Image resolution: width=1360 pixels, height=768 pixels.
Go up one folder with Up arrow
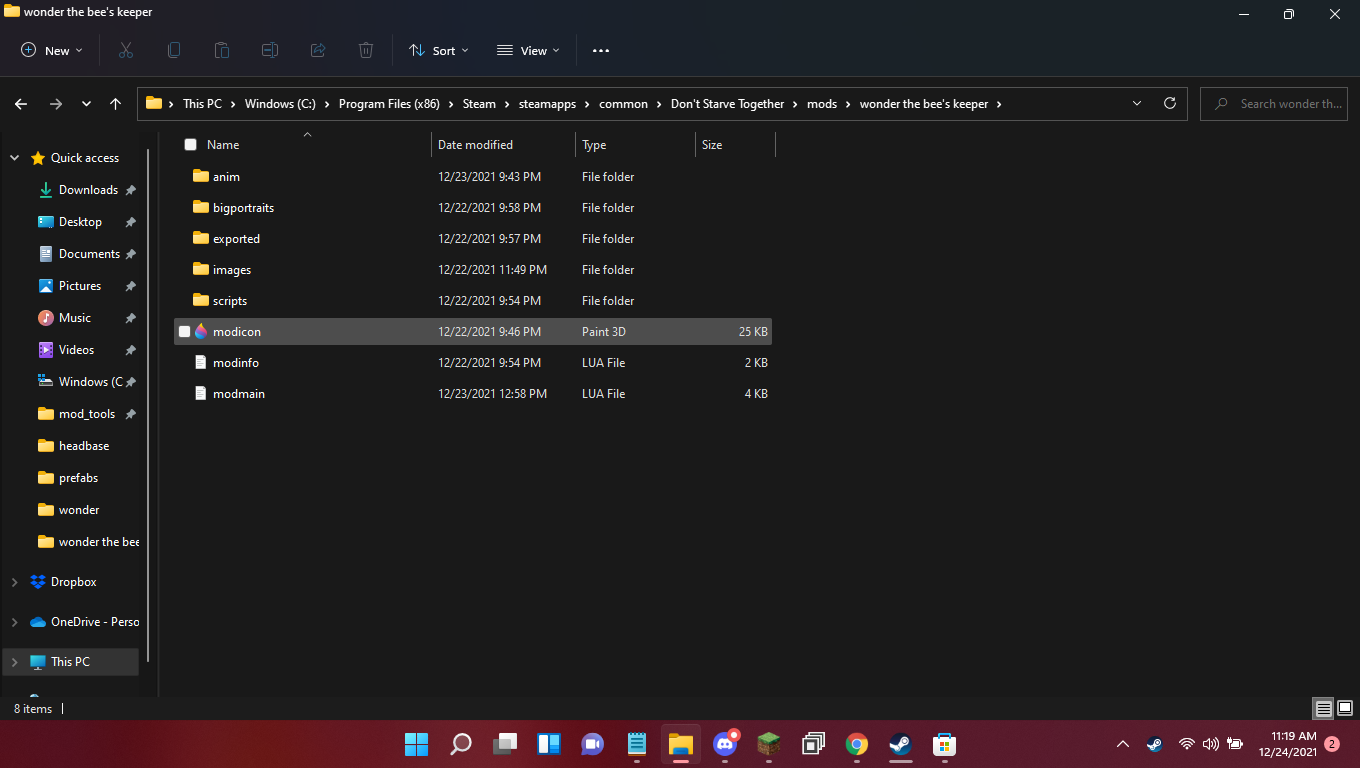[x=115, y=104]
